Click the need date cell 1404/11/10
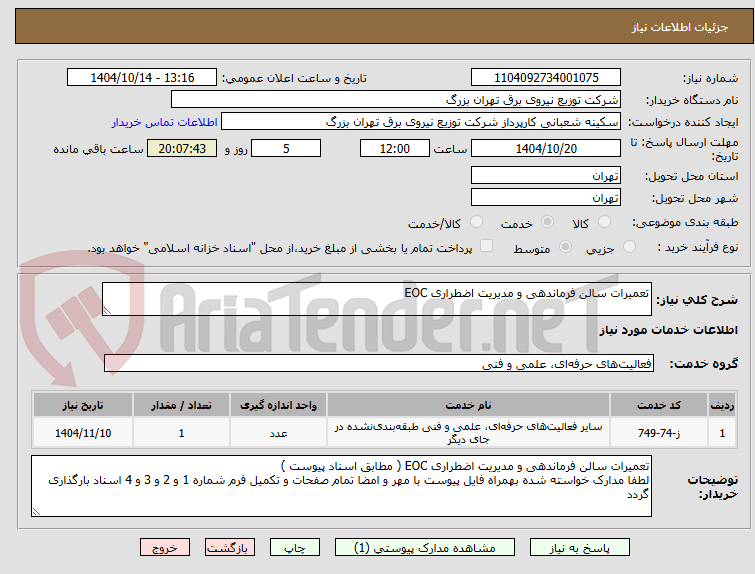The image size is (755, 574). [83, 433]
